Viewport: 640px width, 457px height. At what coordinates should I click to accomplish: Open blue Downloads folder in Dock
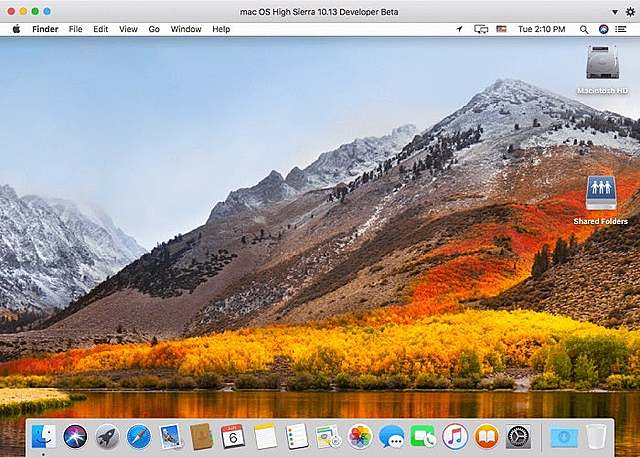[x=564, y=437]
